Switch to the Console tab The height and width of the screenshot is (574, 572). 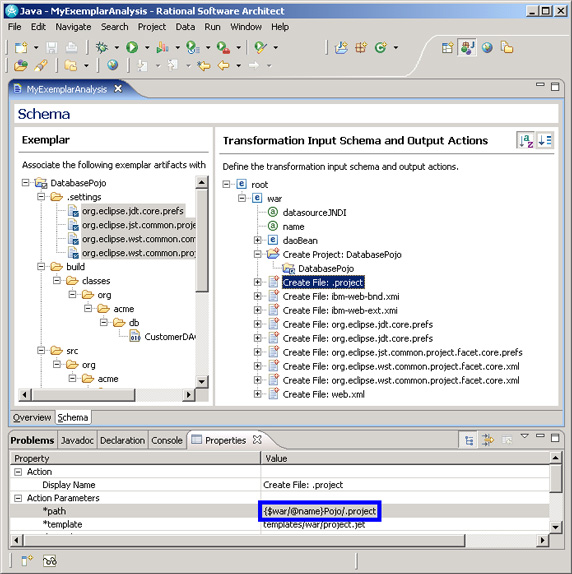pos(167,440)
